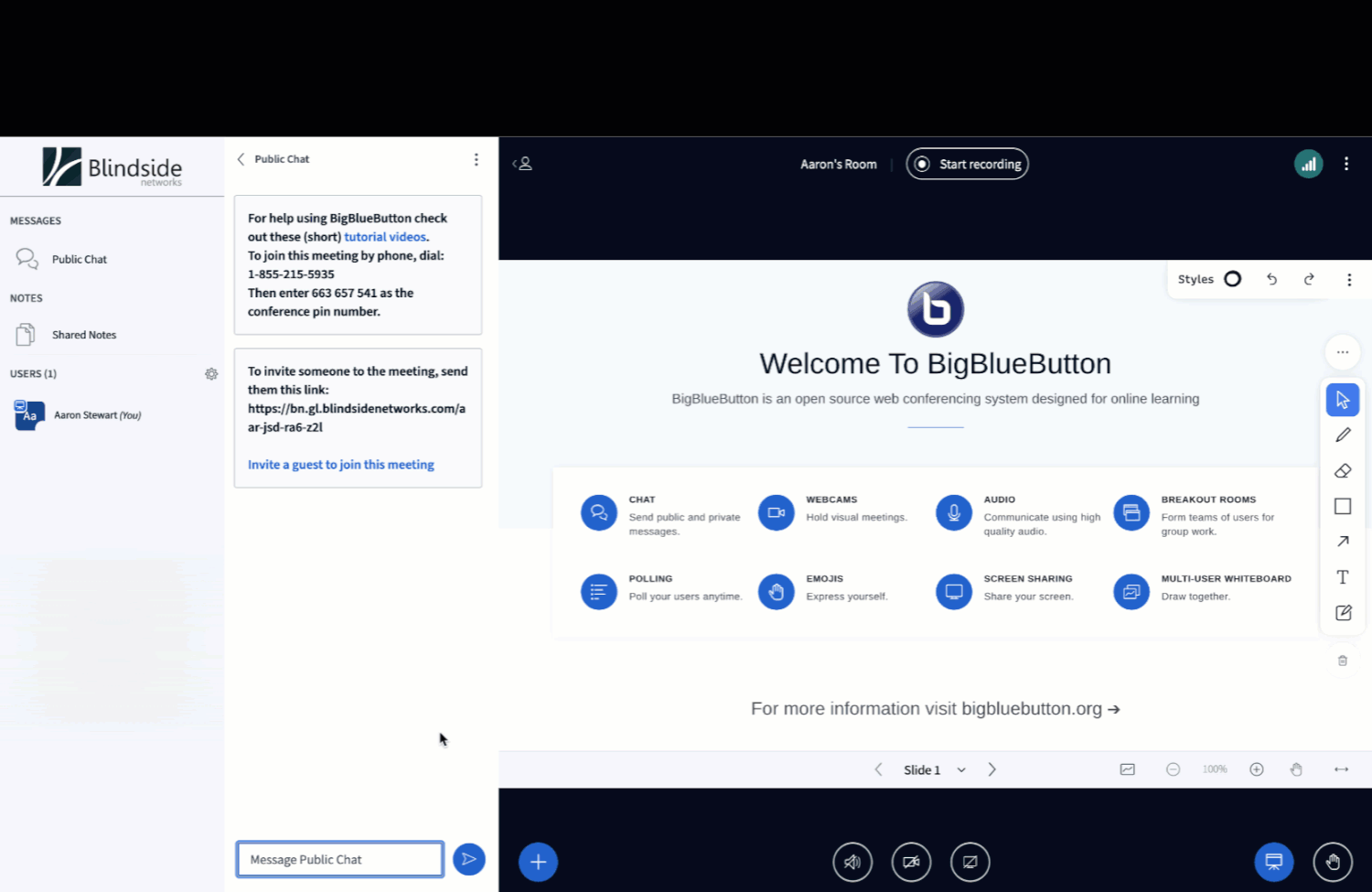Image resolution: width=1372 pixels, height=892 pixels.
Task: Send the chat message with arrow button
Action: click(x=469, y=859)
